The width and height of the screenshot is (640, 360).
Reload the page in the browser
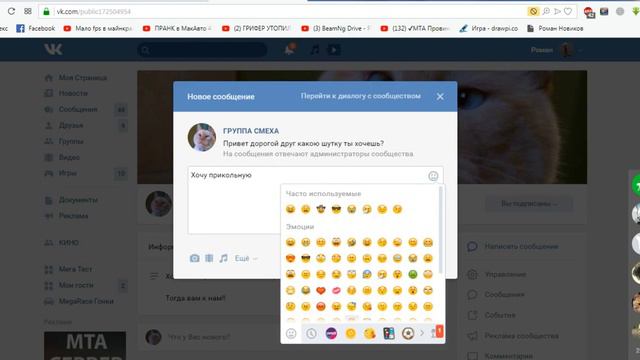[11, 11]
